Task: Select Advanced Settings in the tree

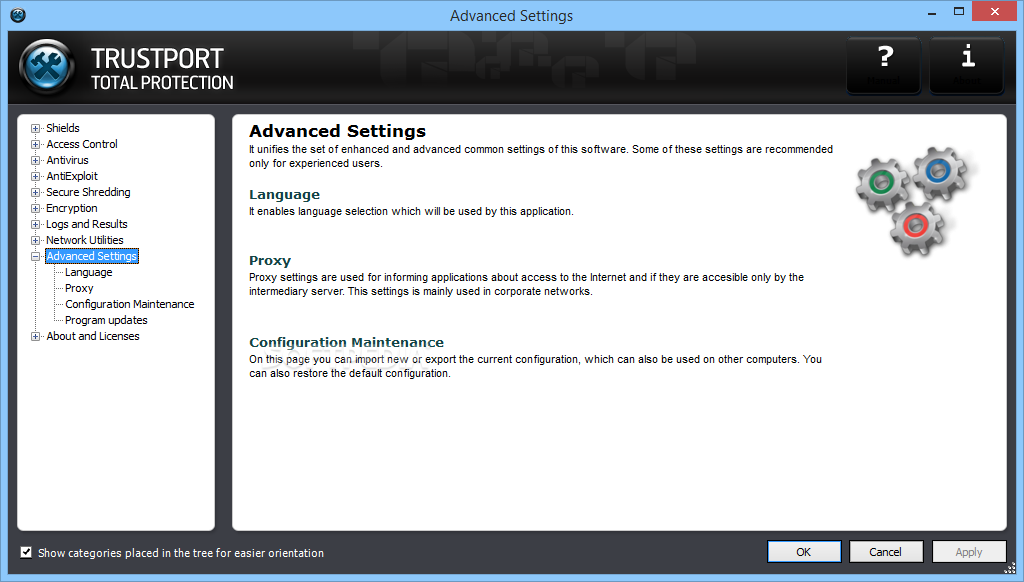Action: (x=92, y=256)
